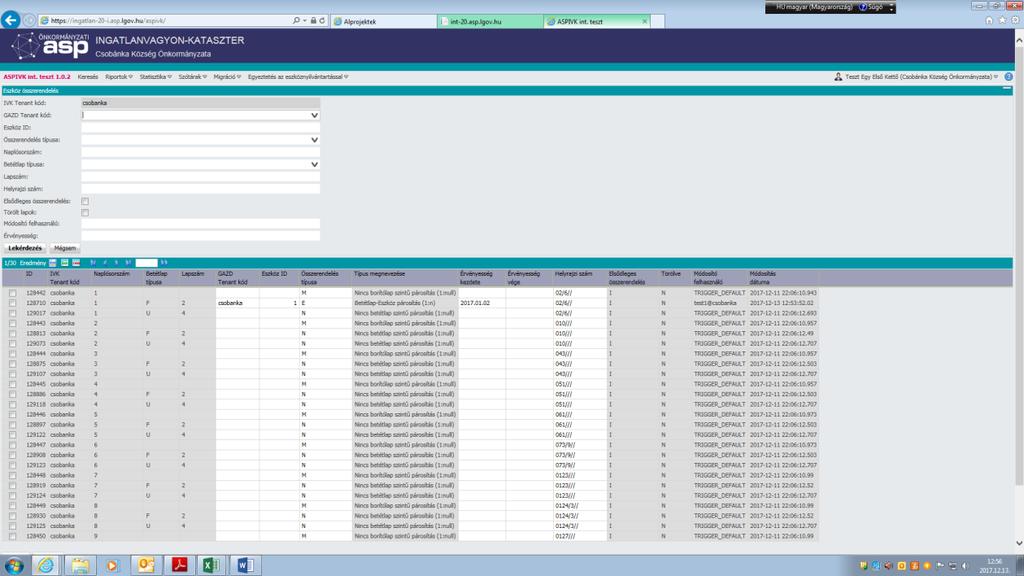This screenshot has width=1024, height=576.
Task: Expand Egyeztetés az eszköznyilvántartással menu
Action: click(x=298, y=76)
